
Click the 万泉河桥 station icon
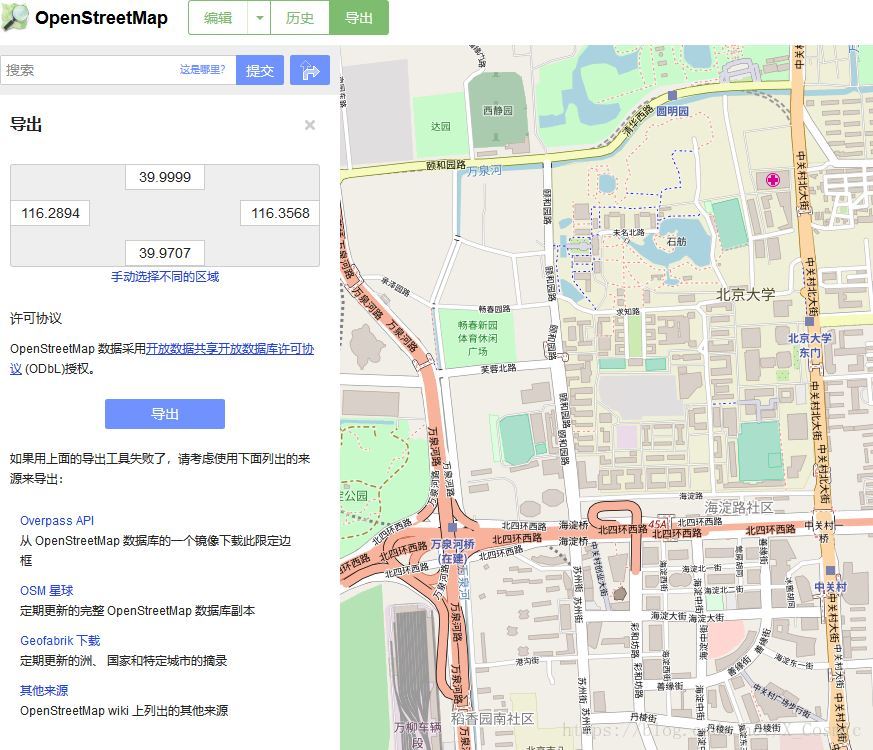[x=452, y=527]
